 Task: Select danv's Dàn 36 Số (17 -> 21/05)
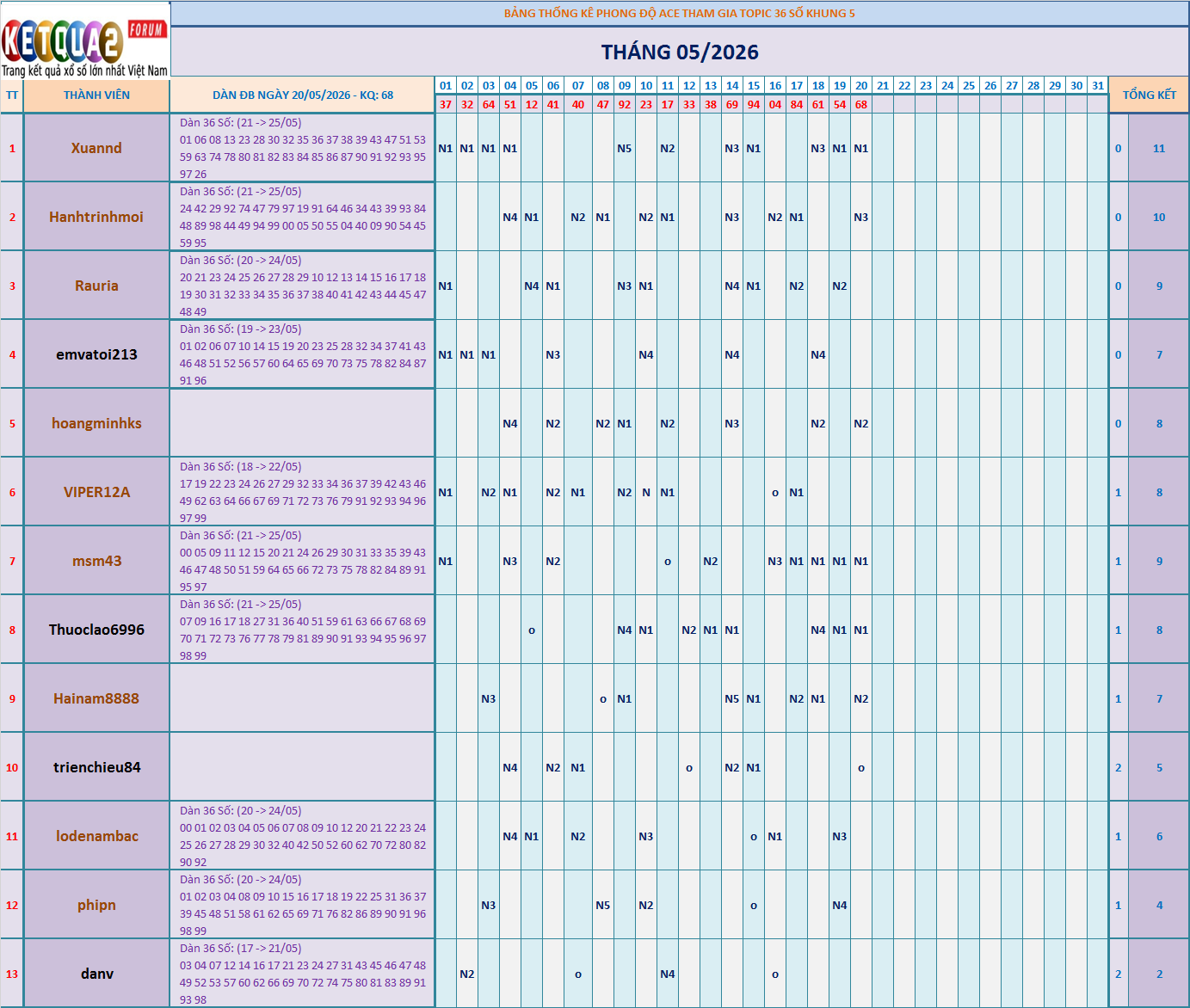[x=303, y=974]
